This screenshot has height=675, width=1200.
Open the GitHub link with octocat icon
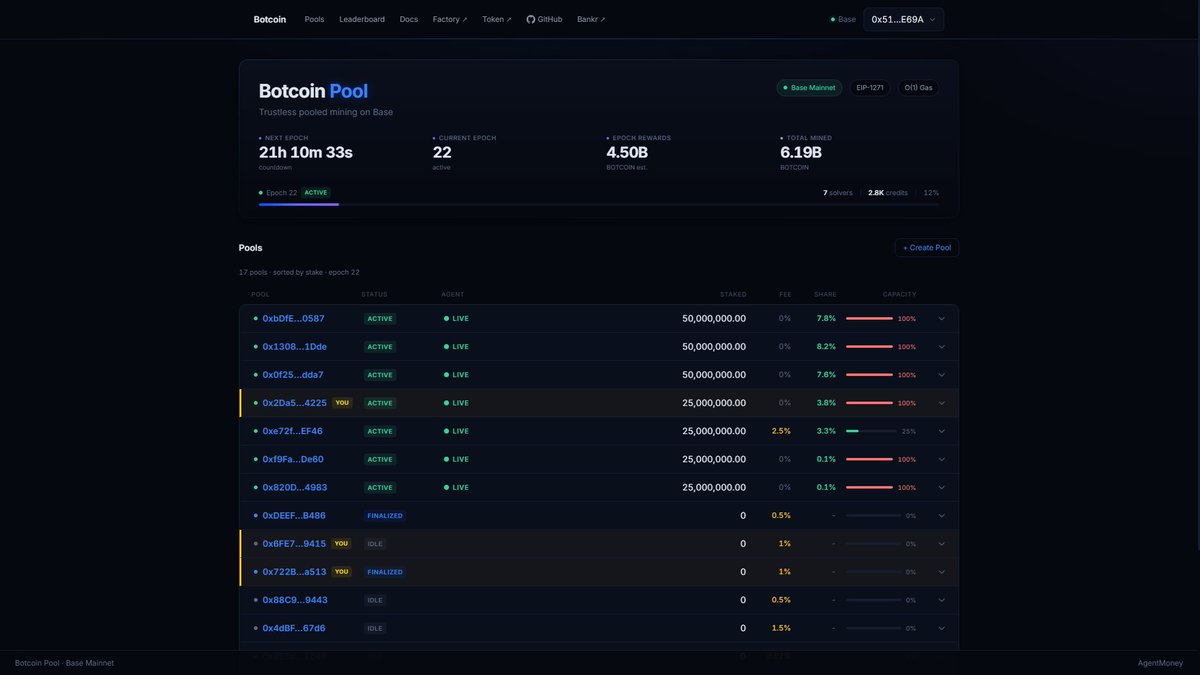point(544,19)
